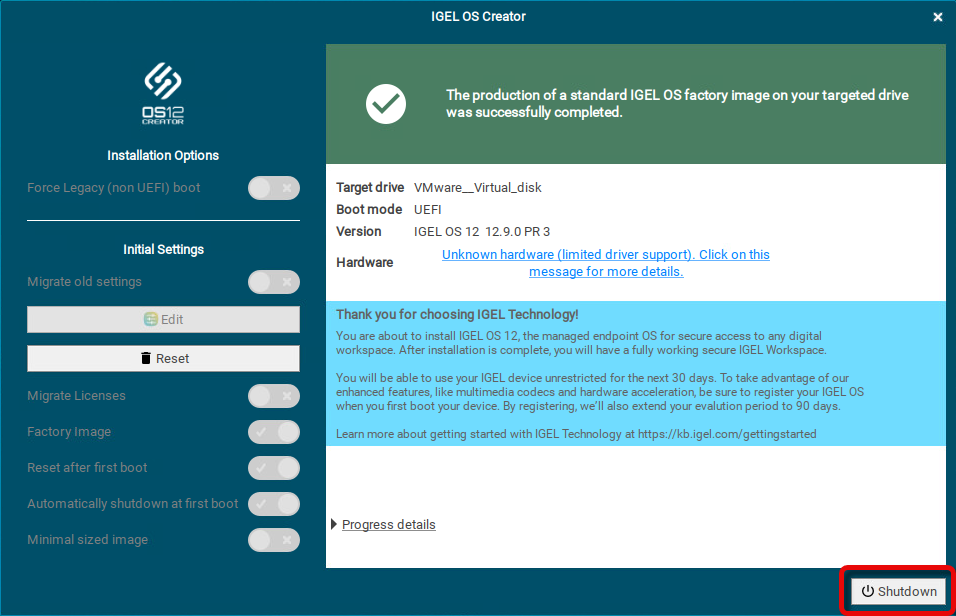Click the Edit button
956x616 pixels.
click(x=163, y=320)
